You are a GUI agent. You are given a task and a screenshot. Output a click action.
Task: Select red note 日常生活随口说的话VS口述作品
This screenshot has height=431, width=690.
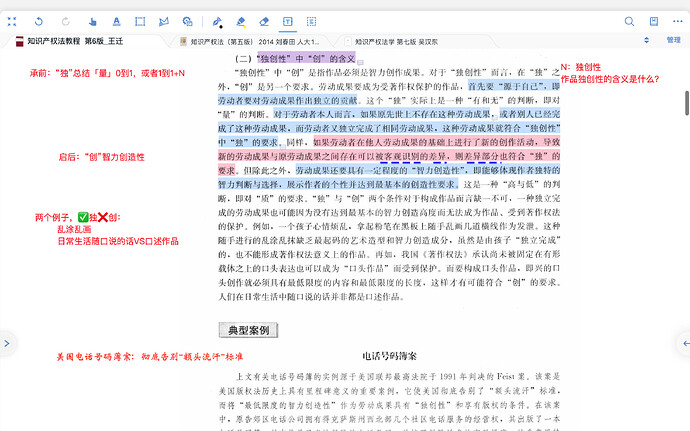tap(118, 241)
